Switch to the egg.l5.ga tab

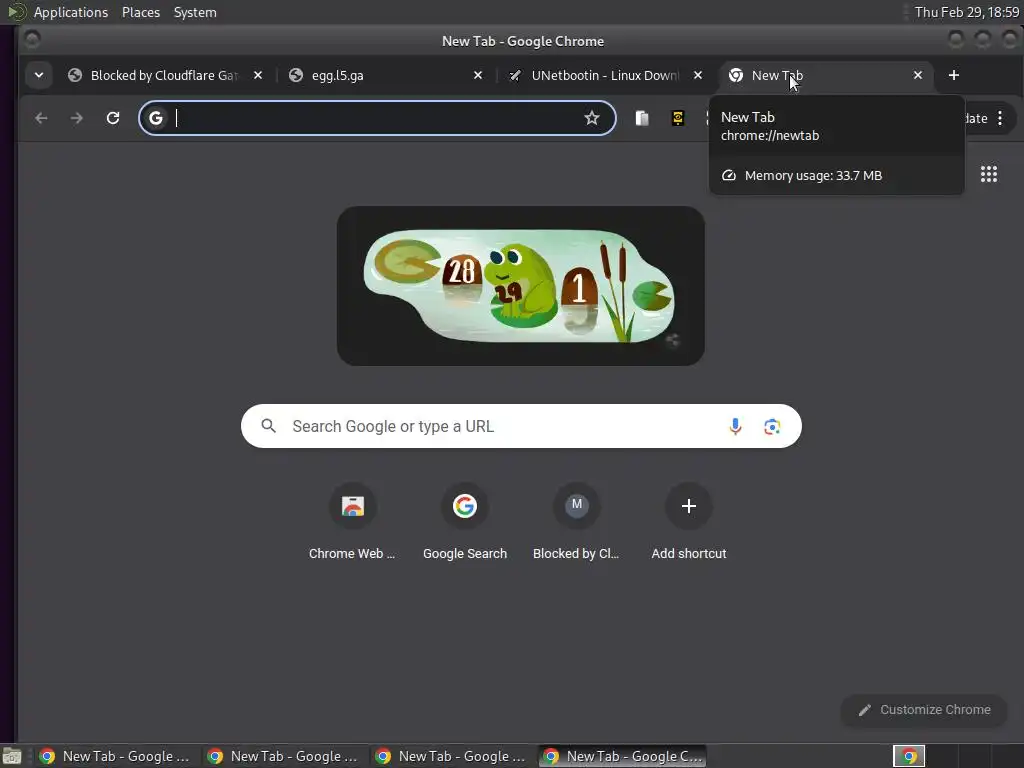click(385, 75)
